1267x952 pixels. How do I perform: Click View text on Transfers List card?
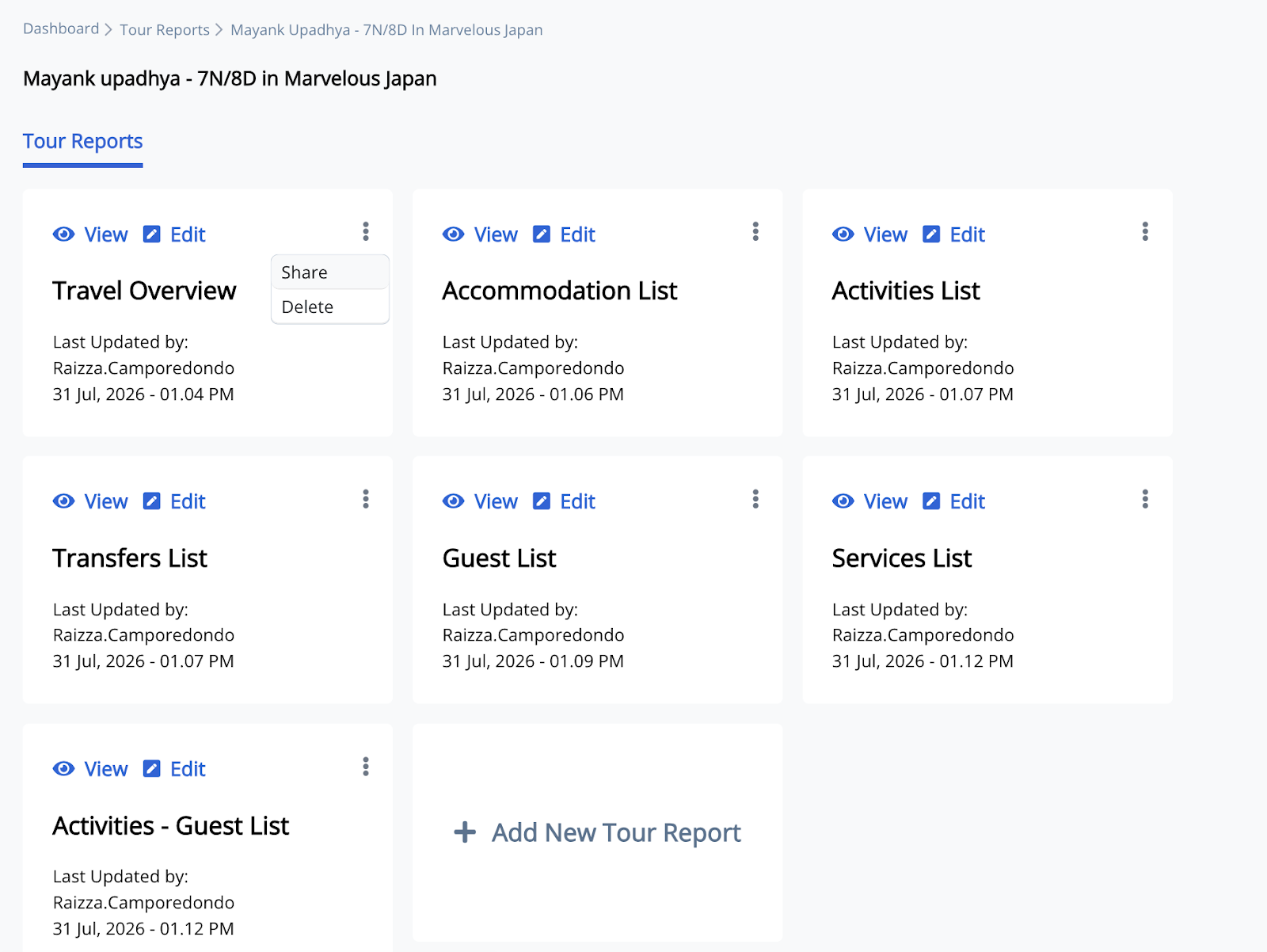point(106,501)
